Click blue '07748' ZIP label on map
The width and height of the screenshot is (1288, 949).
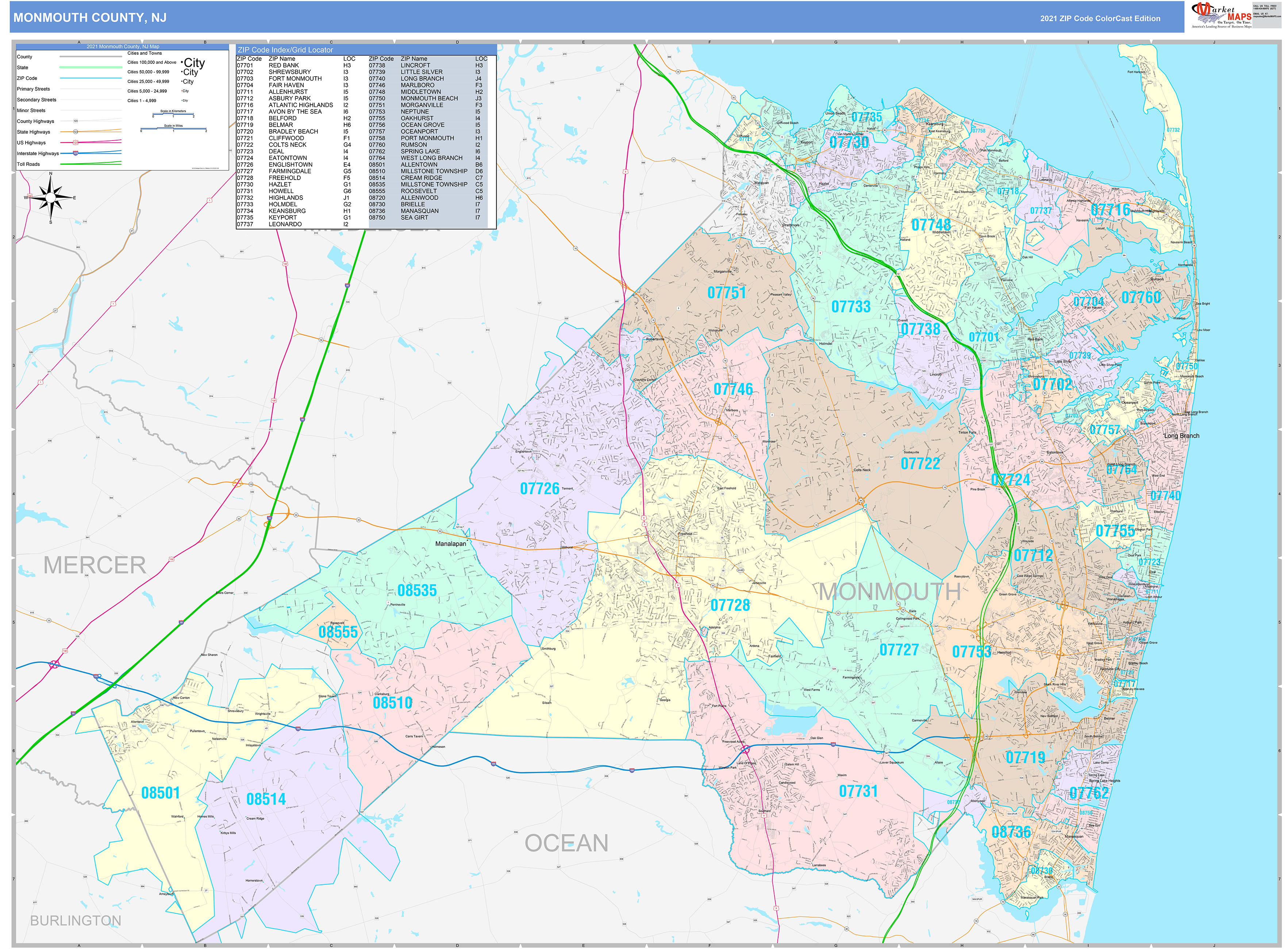[931, 224]
